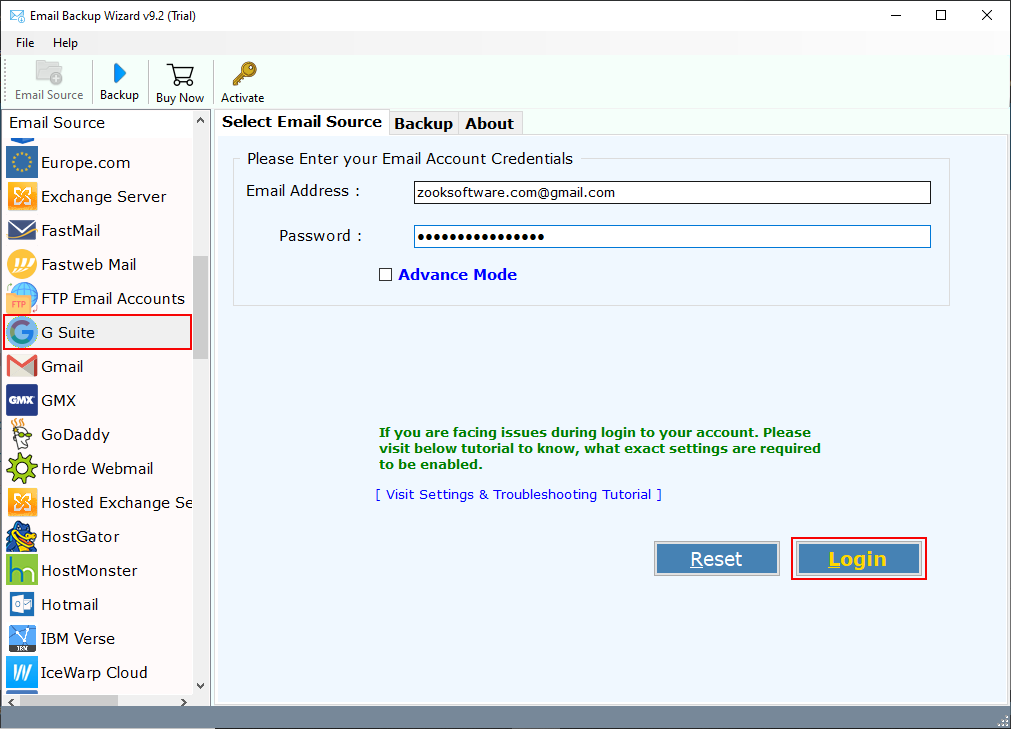Click the source list scroll down arrow
The image size is (1011, 729).
click(x=201, y=685)
